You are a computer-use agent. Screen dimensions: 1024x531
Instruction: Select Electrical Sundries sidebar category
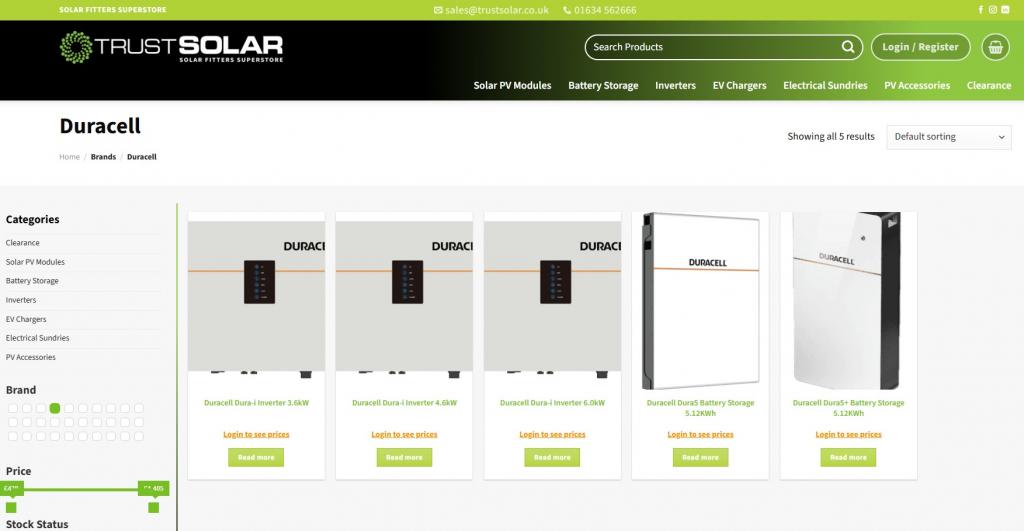[37, 338]
